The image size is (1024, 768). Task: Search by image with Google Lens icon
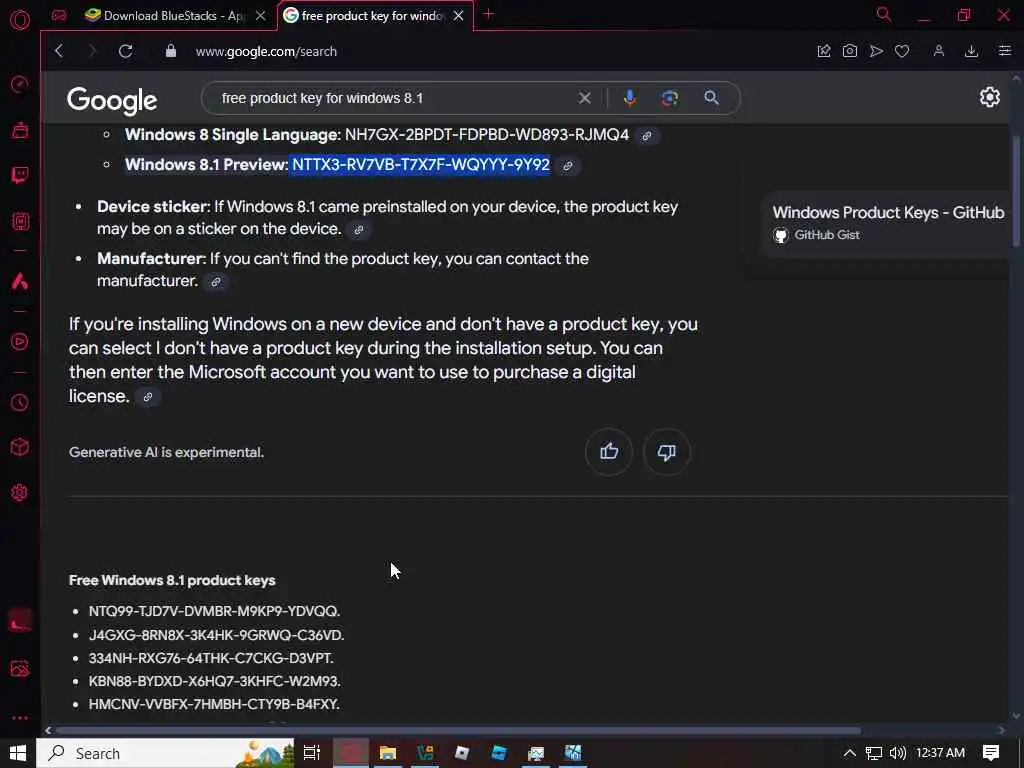coord(669,98)
